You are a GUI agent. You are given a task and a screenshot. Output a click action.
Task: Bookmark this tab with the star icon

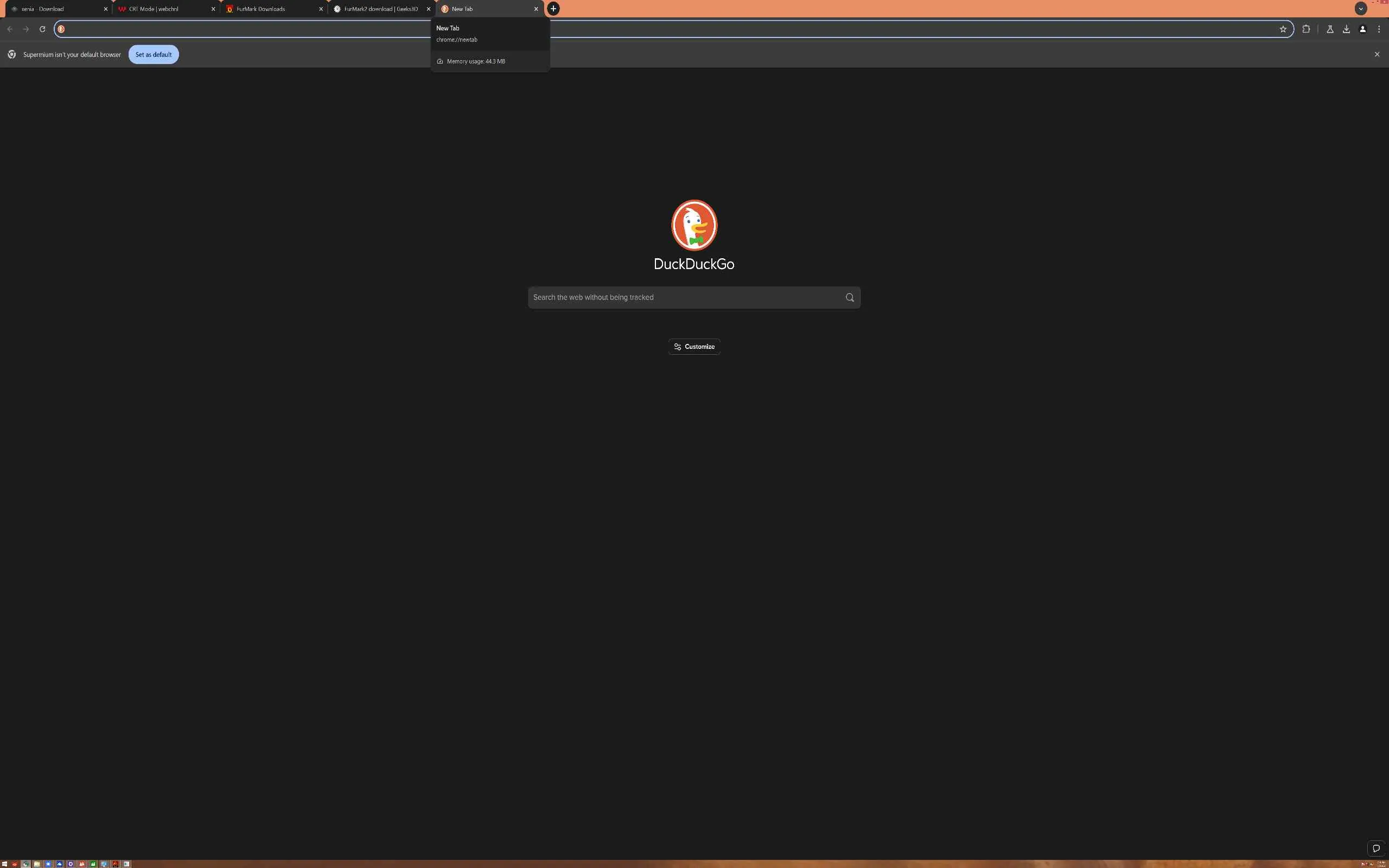pos(1283,29)
